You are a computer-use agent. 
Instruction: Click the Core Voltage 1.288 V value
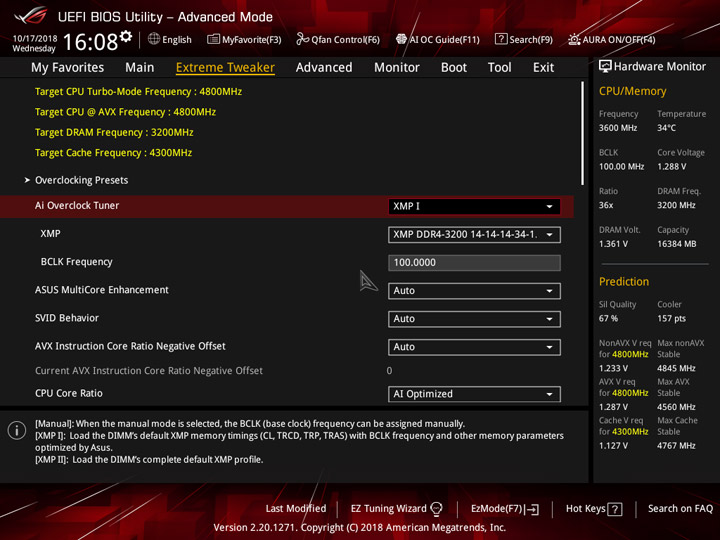672,166
